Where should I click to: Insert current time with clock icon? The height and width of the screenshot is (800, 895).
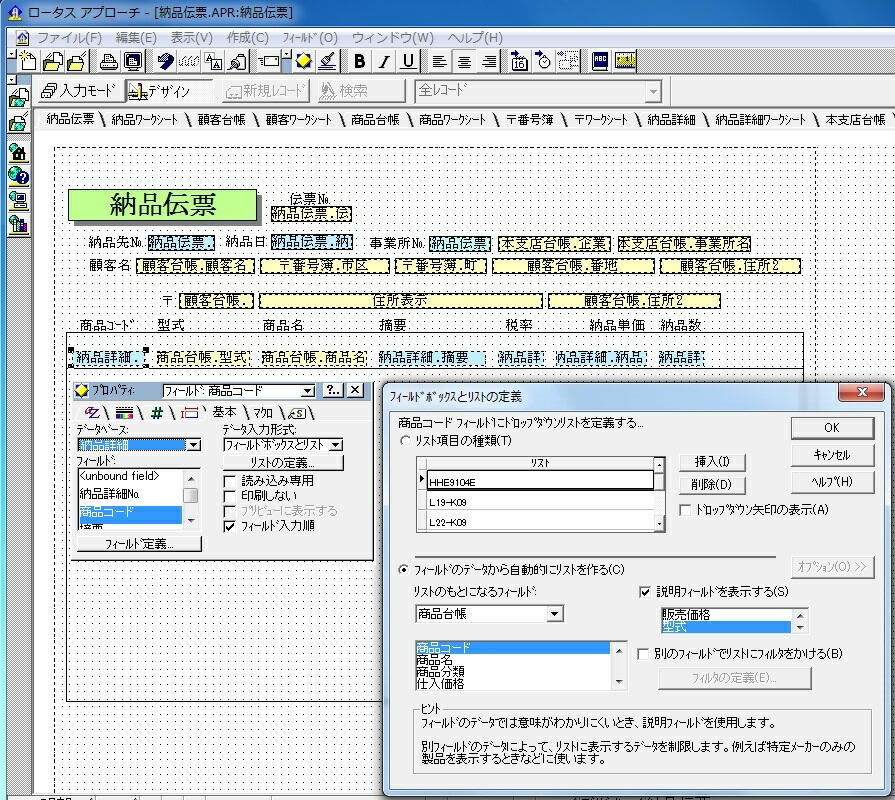point(544,61)
